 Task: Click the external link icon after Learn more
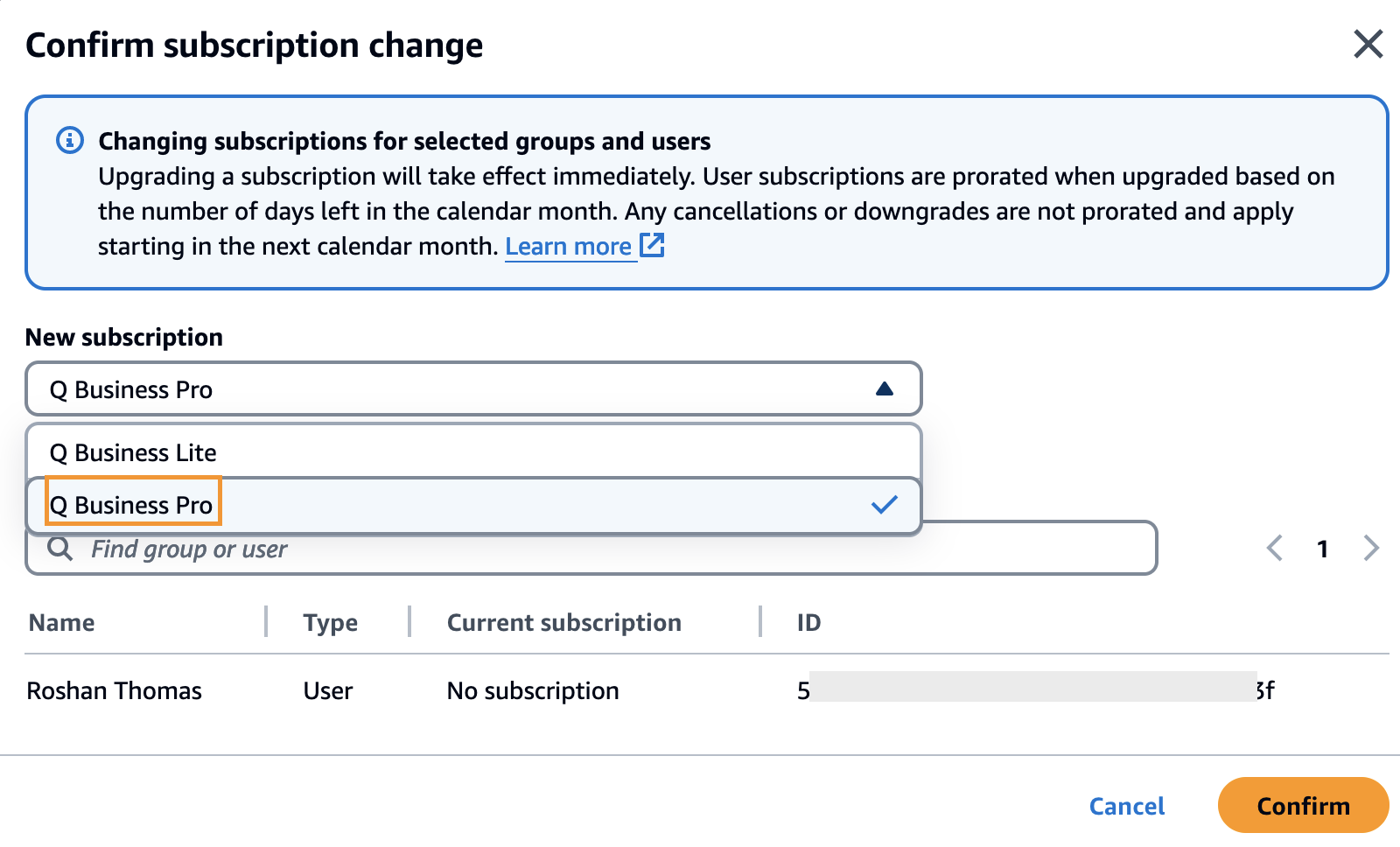point(652,246)
